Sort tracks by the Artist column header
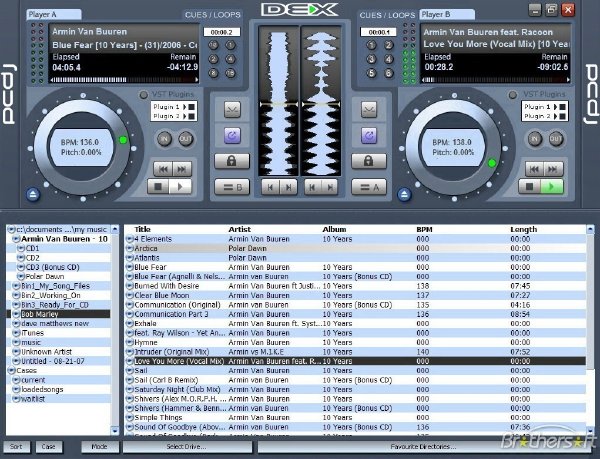Viewport: 600px width, 459px height. pos(240,230)
